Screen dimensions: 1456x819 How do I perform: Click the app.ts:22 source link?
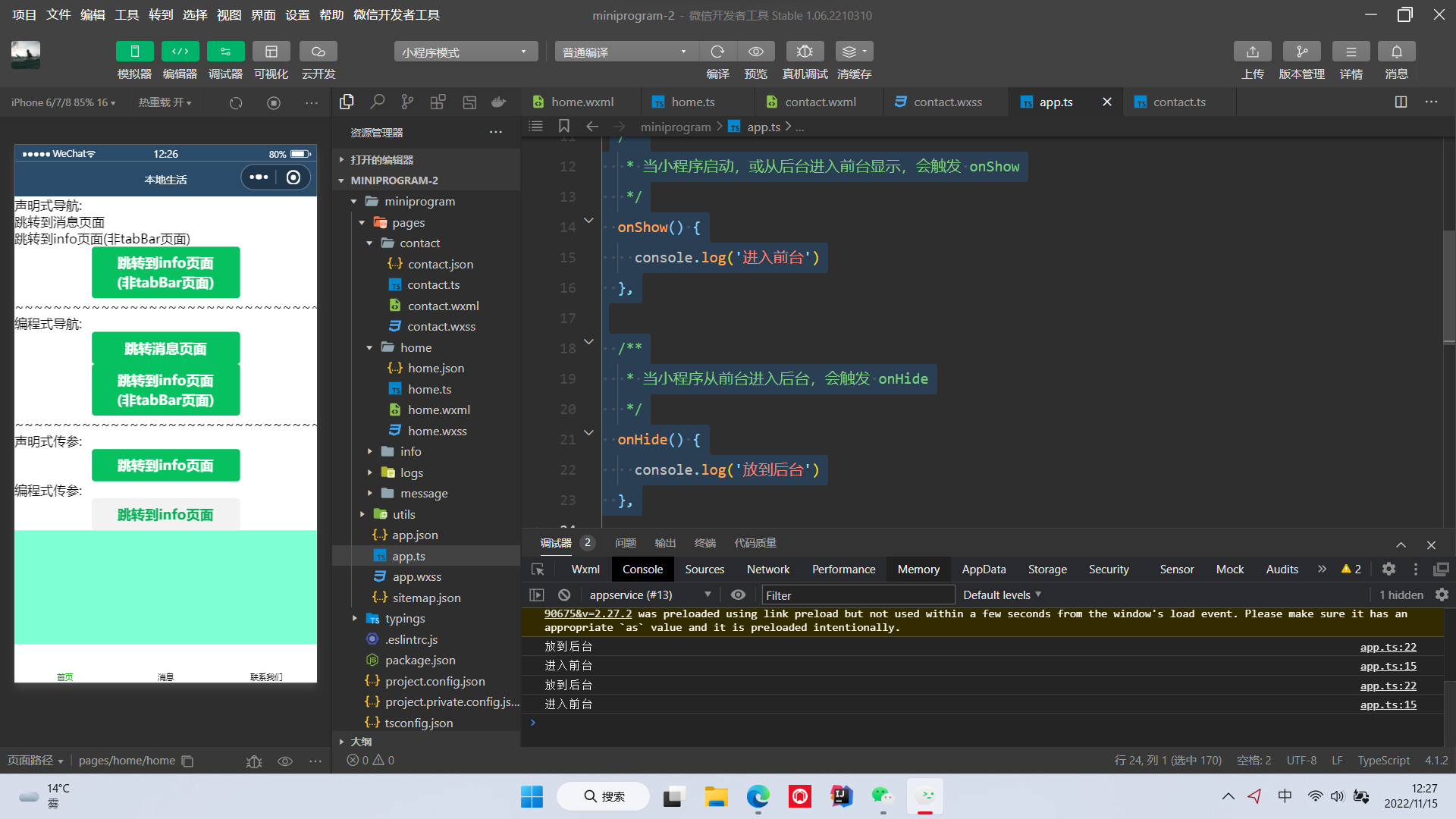tap(1388, 647)
